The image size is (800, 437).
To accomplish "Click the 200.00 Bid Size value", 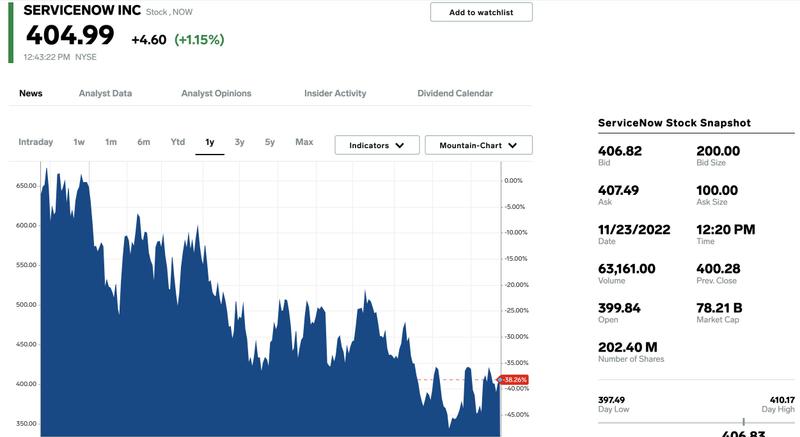I will pos(718,151).
